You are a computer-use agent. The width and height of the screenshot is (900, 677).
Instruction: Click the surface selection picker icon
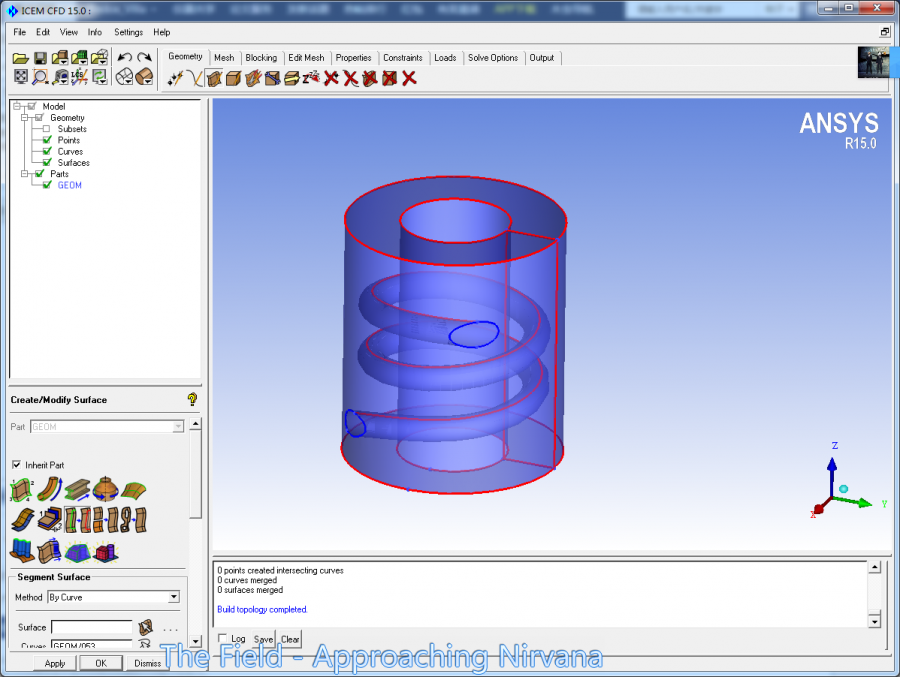point(146,627)
